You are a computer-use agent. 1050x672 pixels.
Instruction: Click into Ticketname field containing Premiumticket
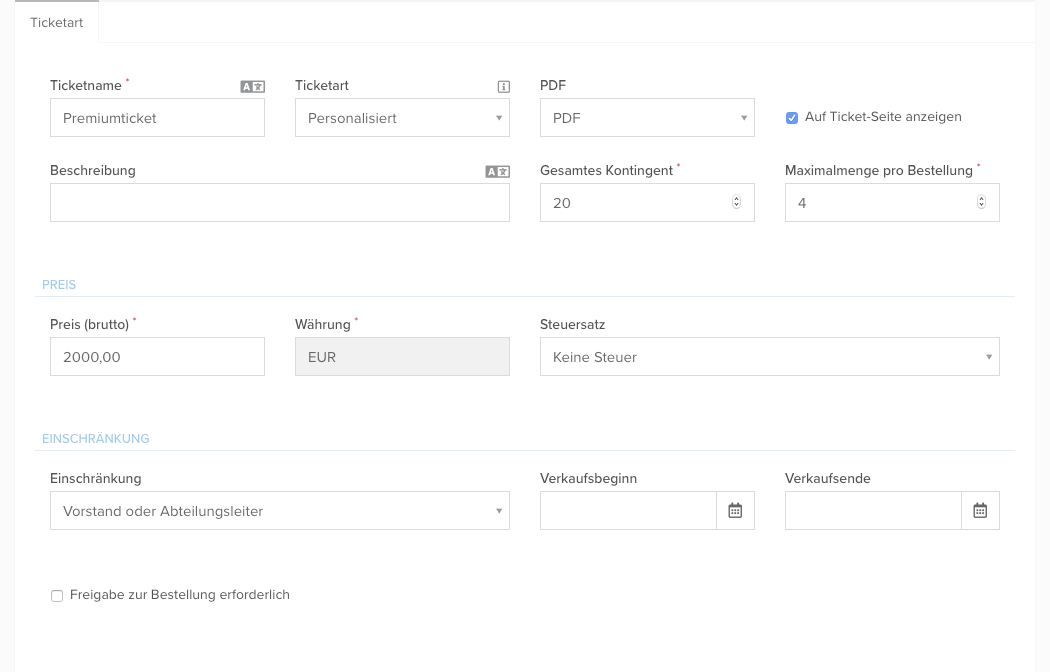coord(157,118)
